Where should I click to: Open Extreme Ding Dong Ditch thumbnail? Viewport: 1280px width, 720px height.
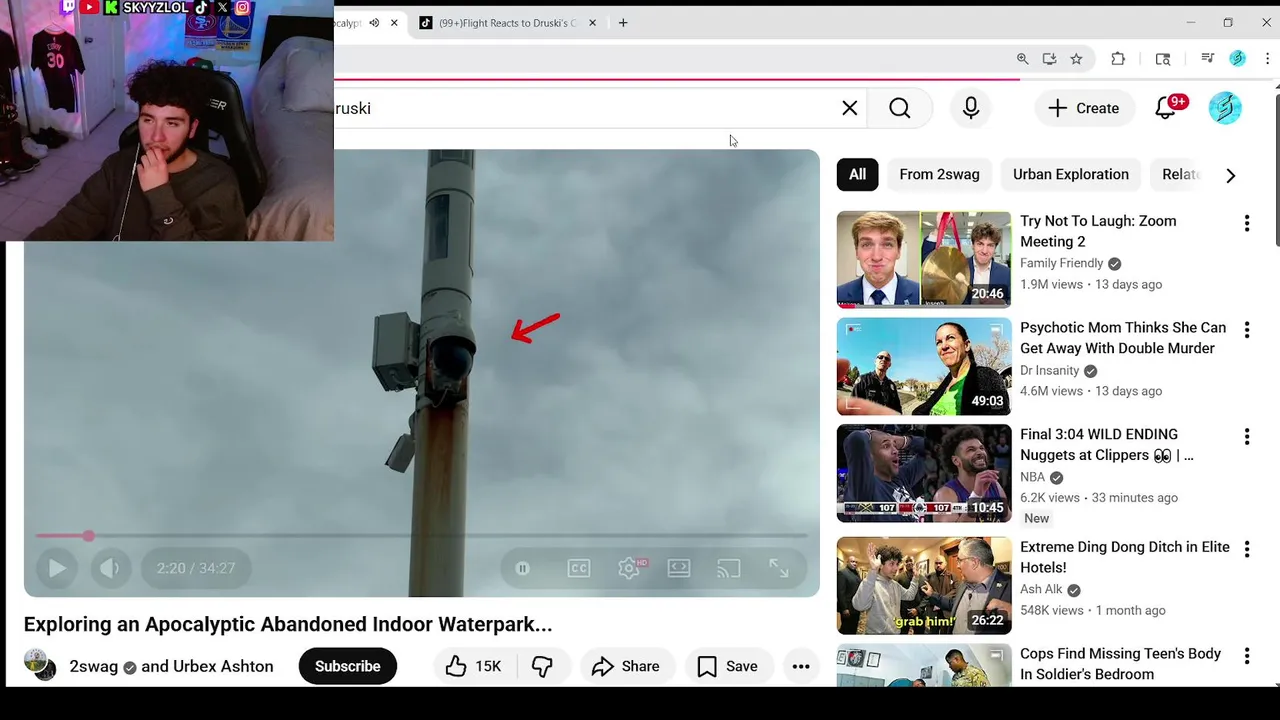coord(924,586)
